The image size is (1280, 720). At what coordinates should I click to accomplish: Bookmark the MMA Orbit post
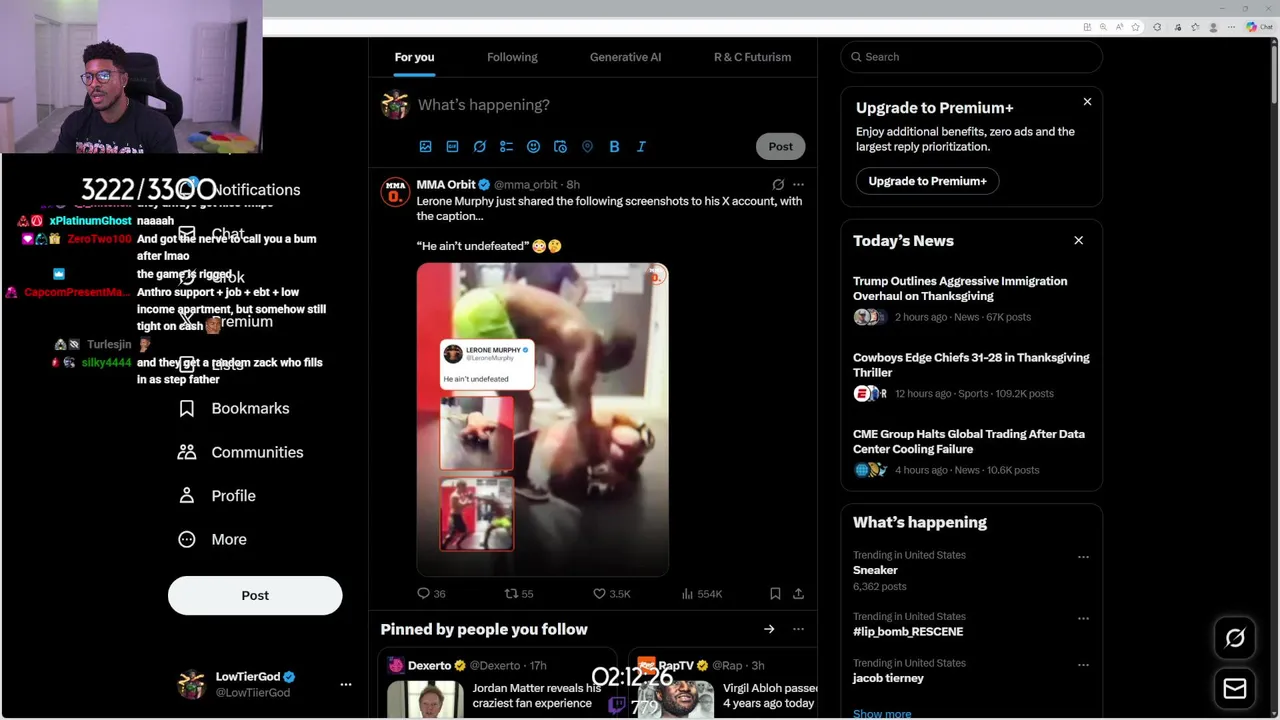click(x=775, y=594)
